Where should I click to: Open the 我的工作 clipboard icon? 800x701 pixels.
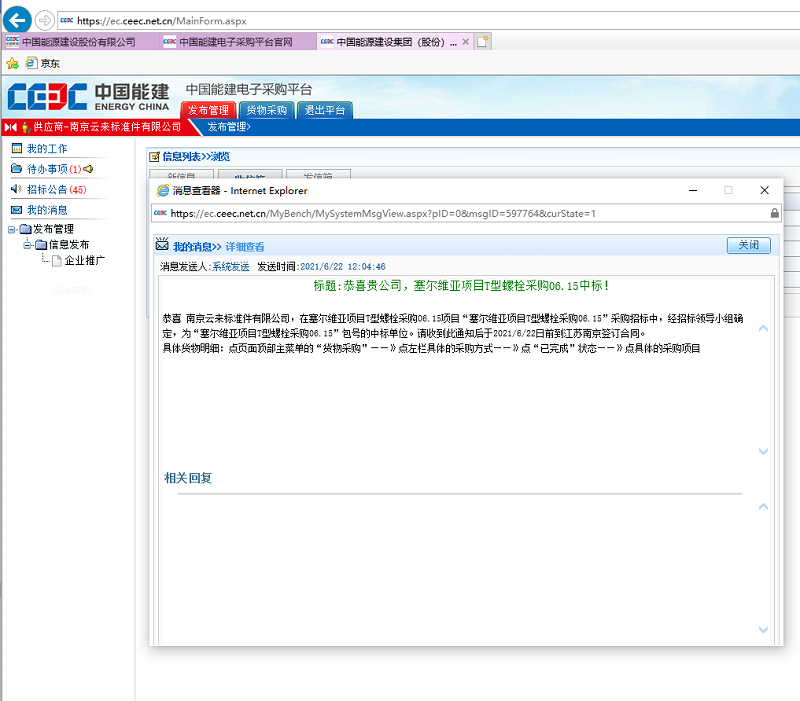(x=17, y=149)
